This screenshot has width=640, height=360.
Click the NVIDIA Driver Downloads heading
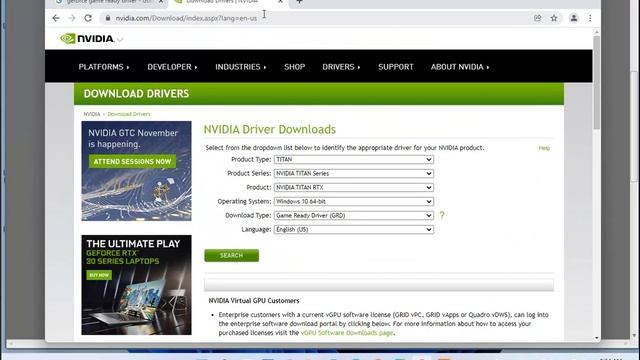pyautogui.click(x=269, y=129)
